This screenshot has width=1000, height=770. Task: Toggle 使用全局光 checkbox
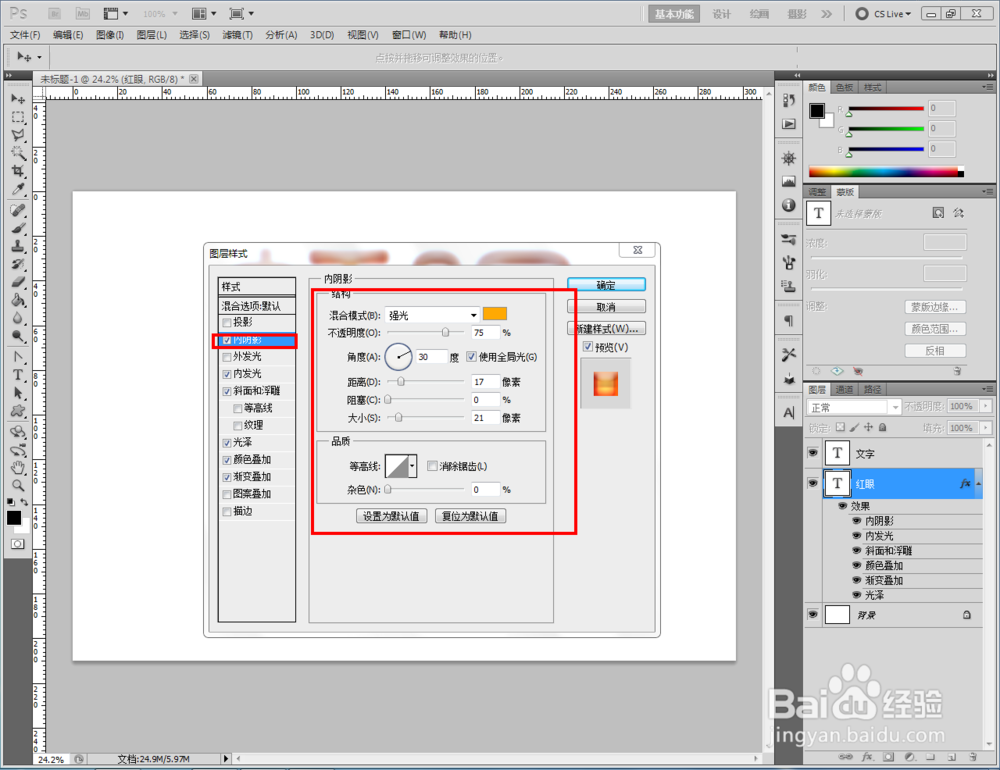pyautogui.click(x=471, y=357)
